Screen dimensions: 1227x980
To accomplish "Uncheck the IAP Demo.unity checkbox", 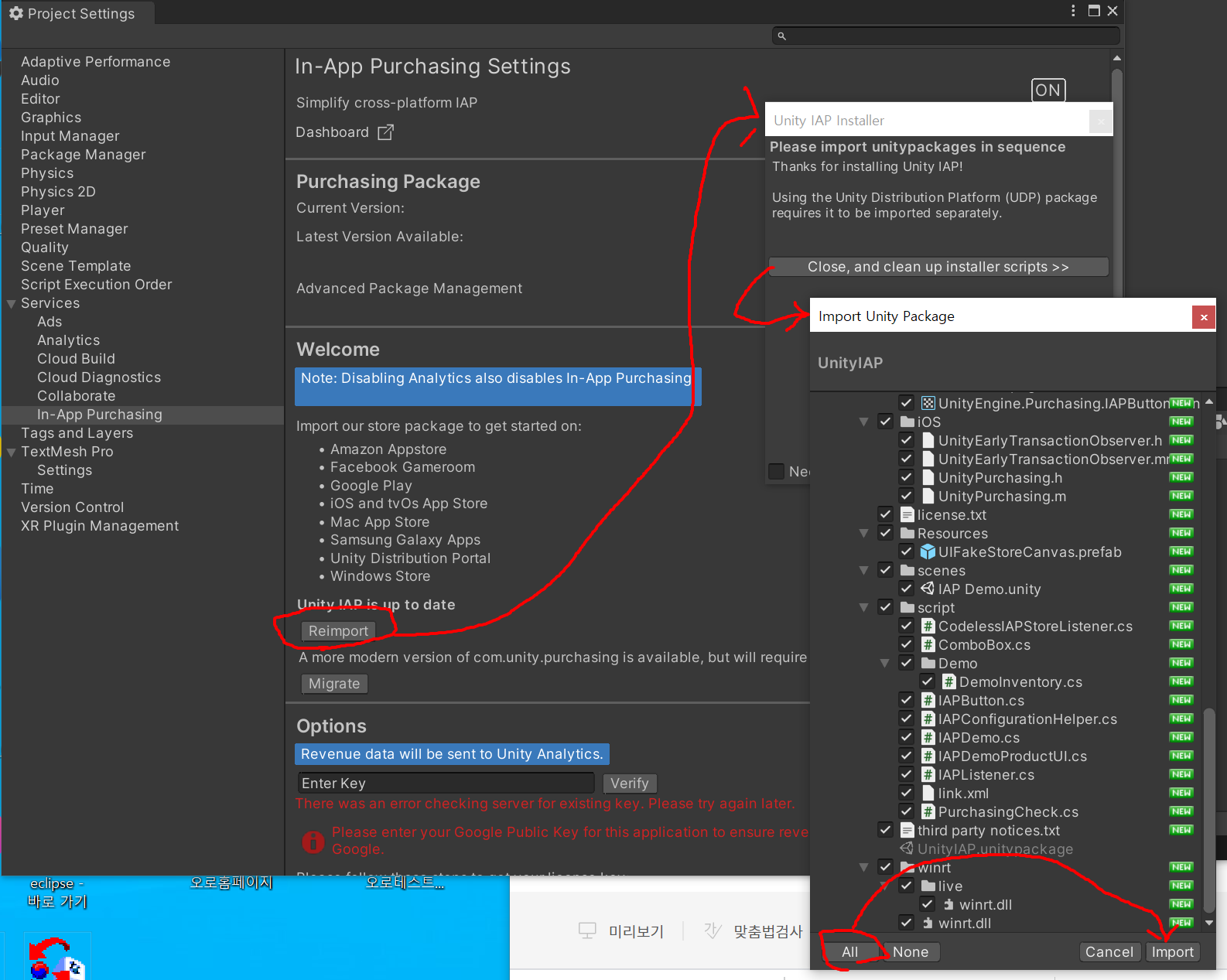I will (907, 589).
